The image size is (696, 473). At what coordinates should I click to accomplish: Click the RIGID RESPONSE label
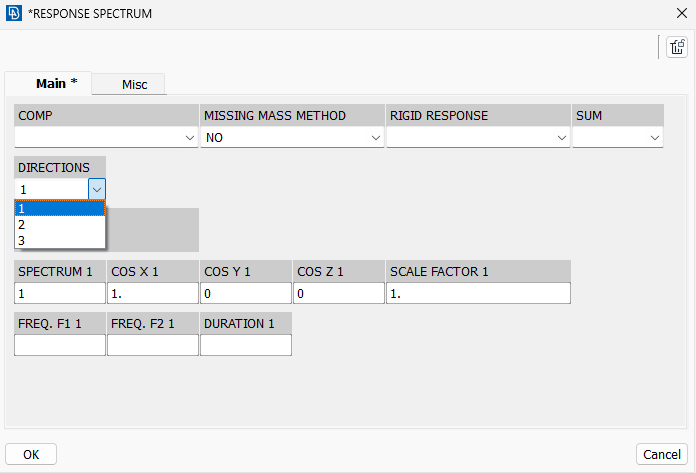coord(439,116)
